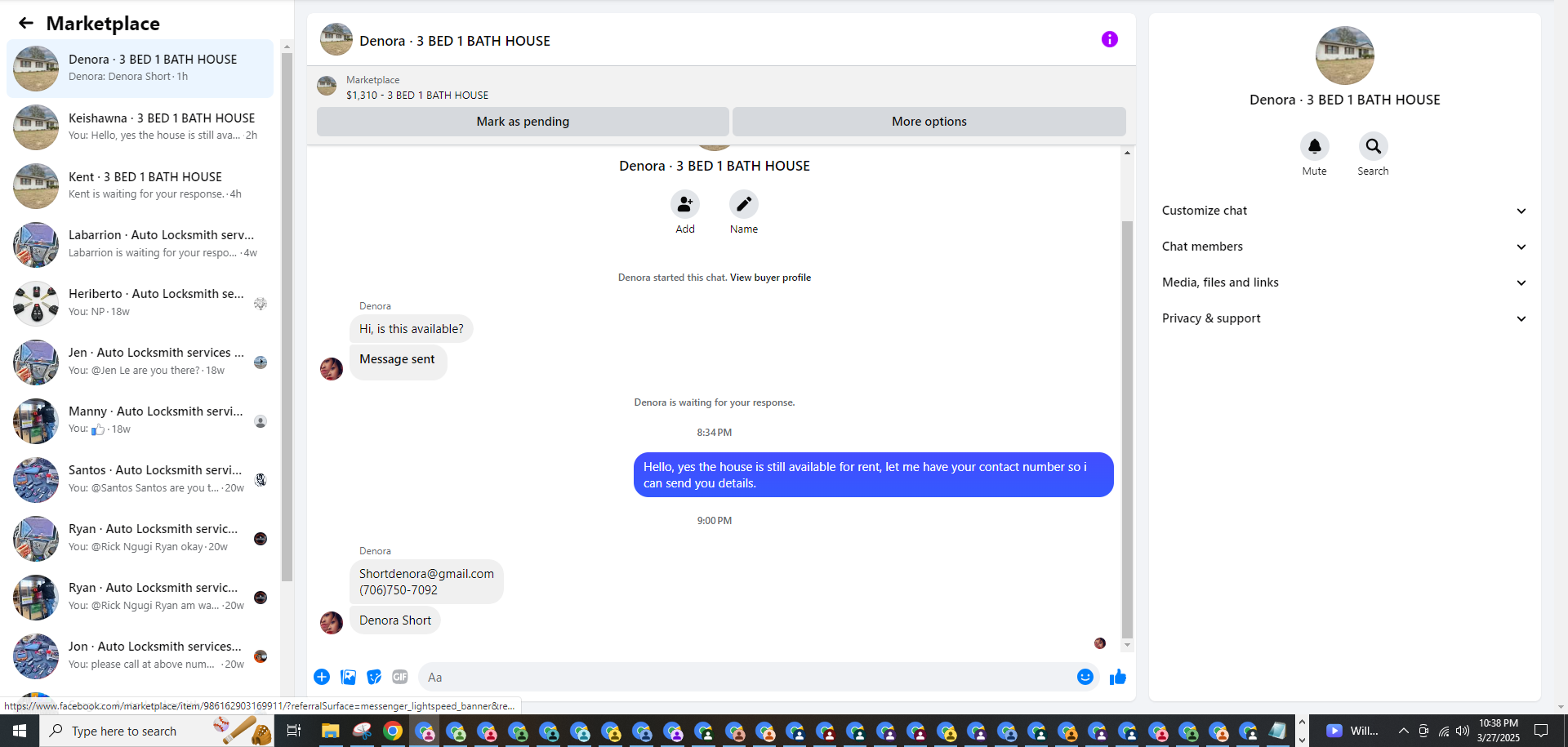Open Heriberto's Auto Locksmith chat
Screen dimensions: 1568x747
140,304
